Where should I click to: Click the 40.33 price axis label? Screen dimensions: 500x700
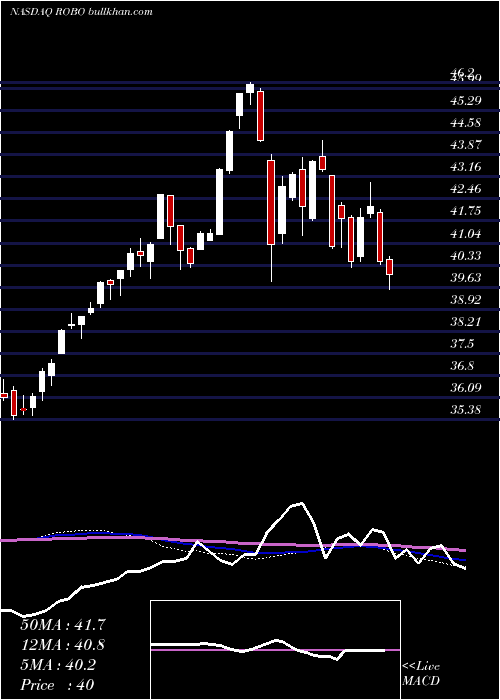466,255
